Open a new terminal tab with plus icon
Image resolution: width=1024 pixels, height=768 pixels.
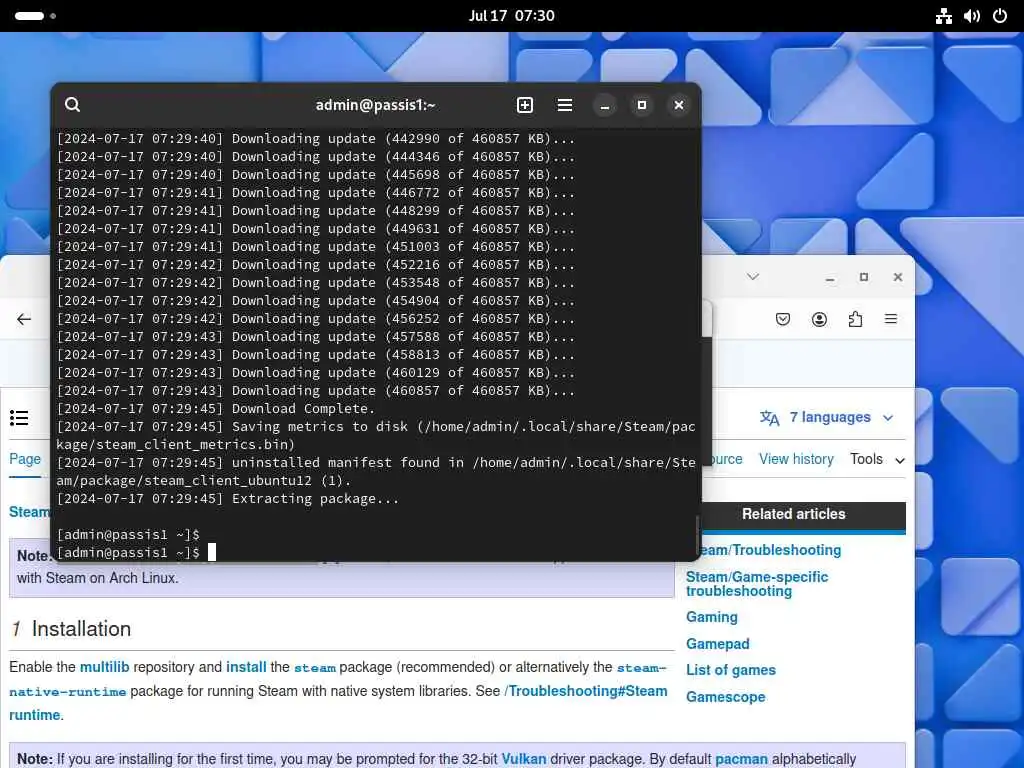(x=525, y=105)
